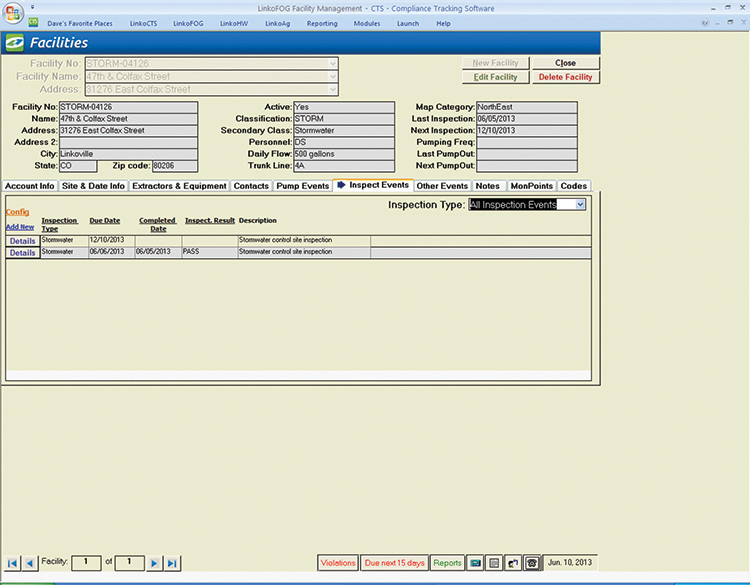Screen dimensions: 750x585
Task: Open Details for the PASS inspection row
Action: pos(22,253)
